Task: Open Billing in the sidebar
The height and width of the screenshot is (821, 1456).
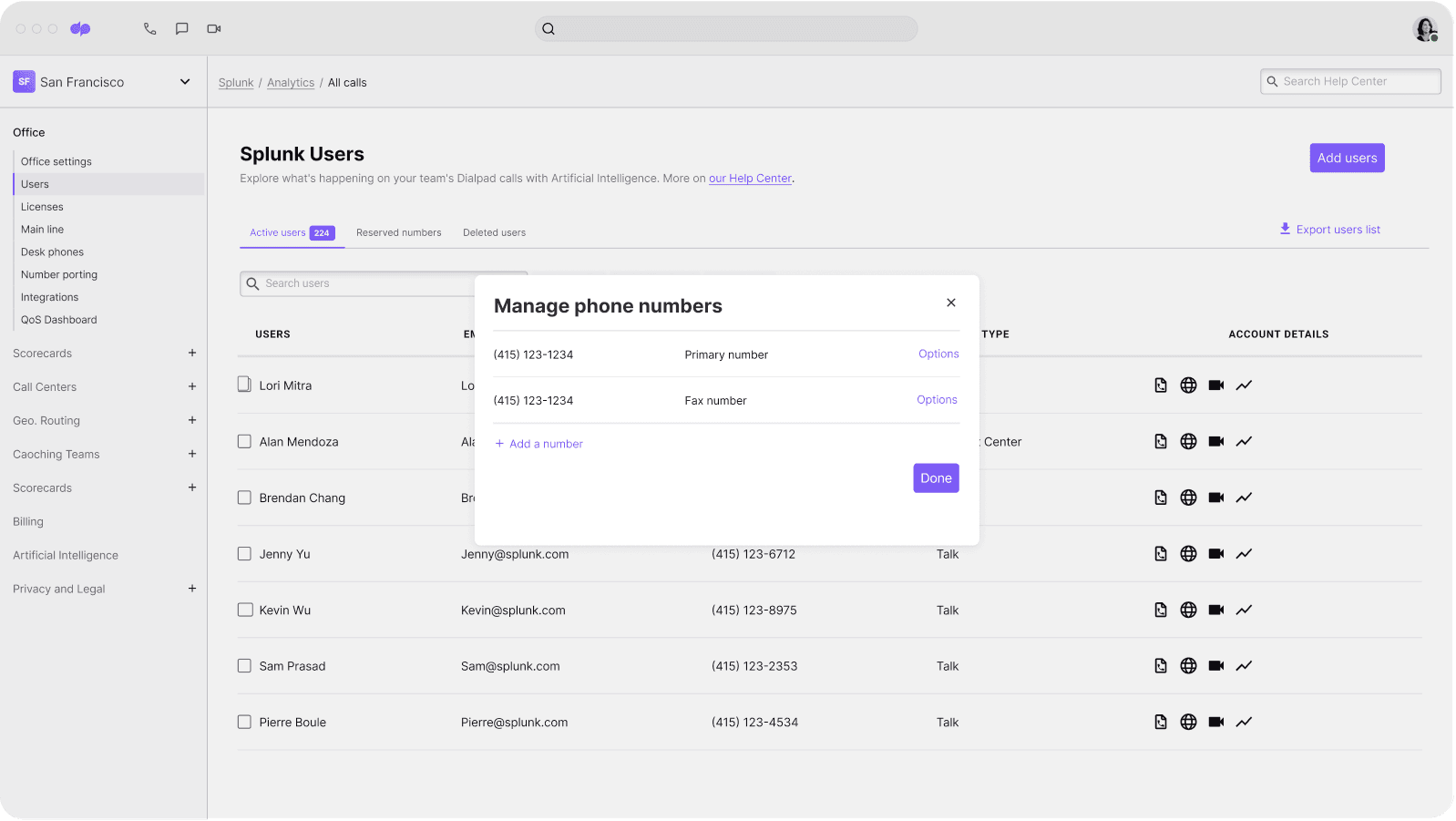Action: pos(28,522)
